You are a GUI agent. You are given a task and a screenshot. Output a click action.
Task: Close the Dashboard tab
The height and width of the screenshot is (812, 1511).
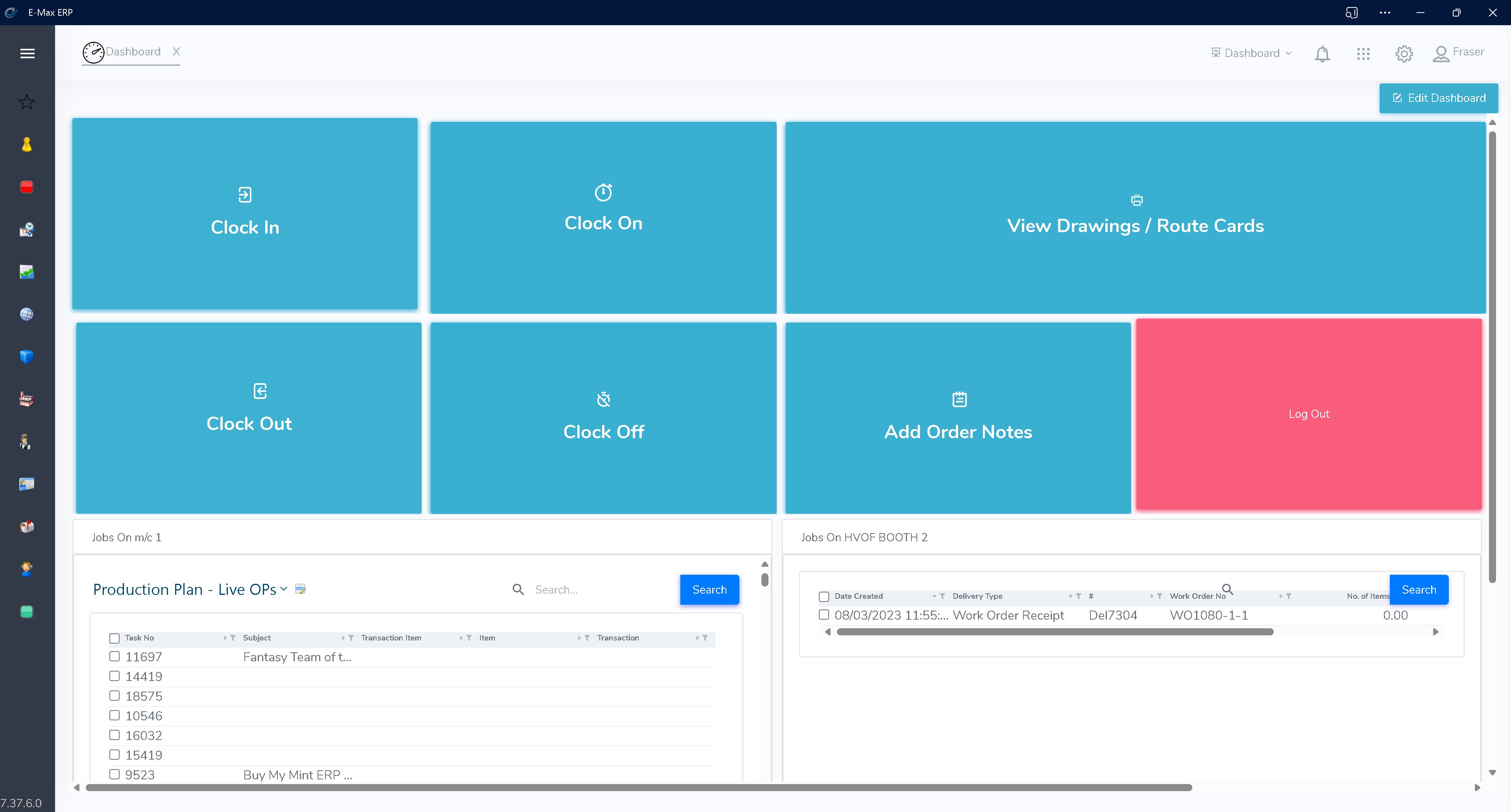click(x=176, y=52)
